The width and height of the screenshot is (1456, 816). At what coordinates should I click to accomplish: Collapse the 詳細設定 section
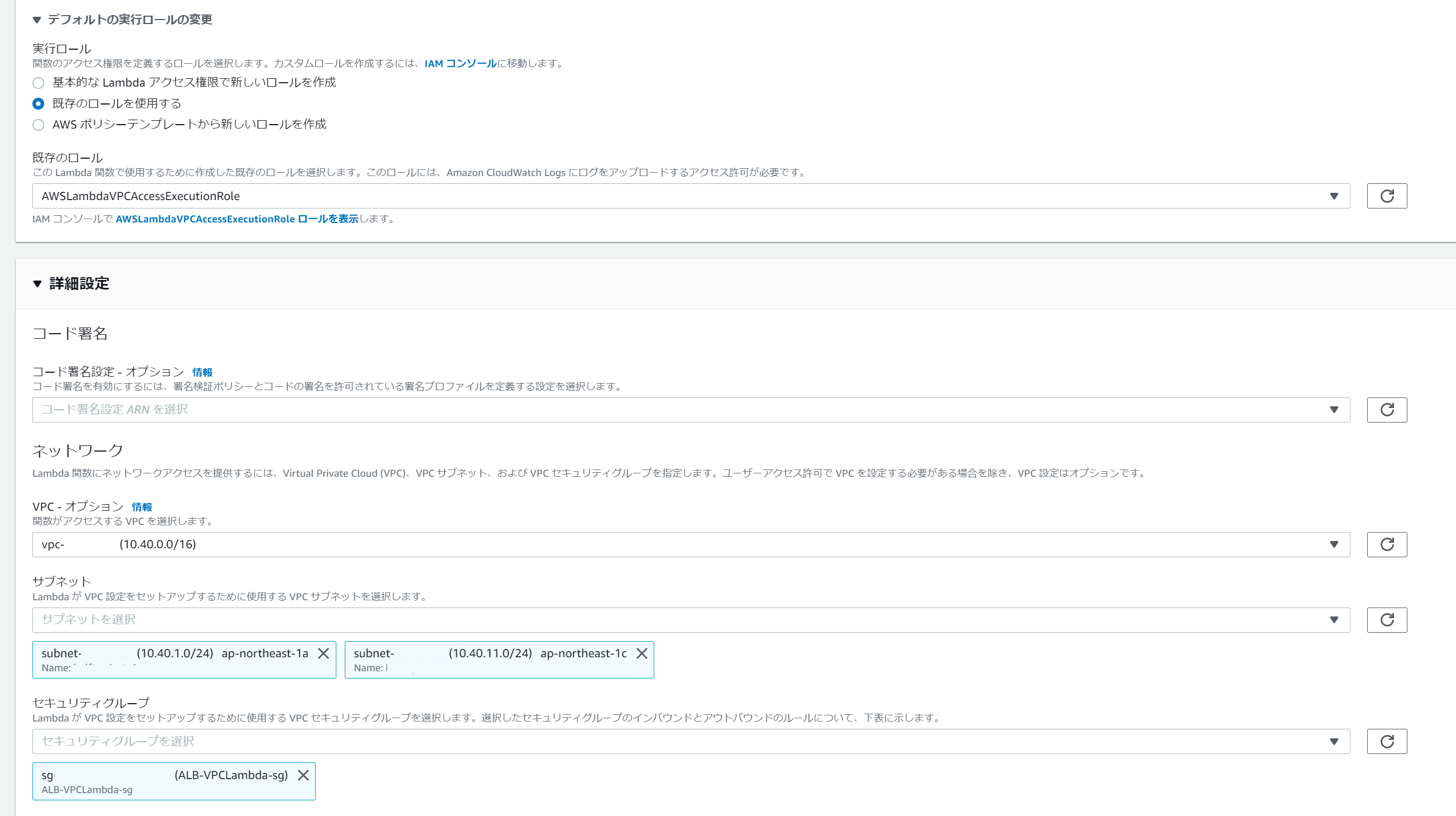click(x=36, y=284)
